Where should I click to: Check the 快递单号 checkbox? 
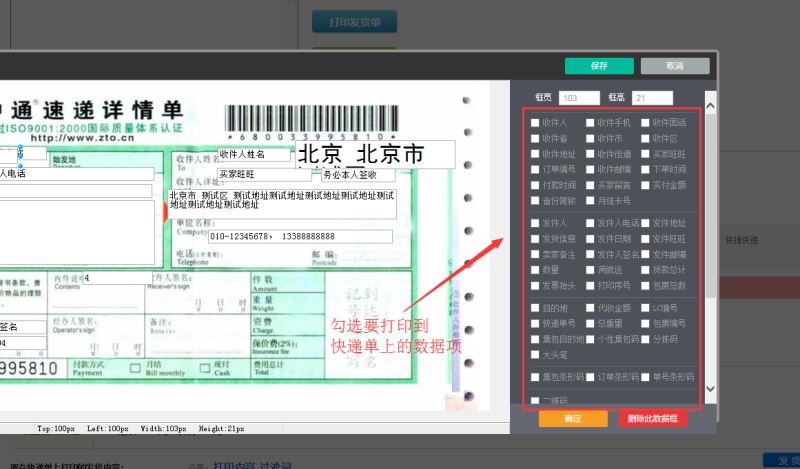point(535,324)
